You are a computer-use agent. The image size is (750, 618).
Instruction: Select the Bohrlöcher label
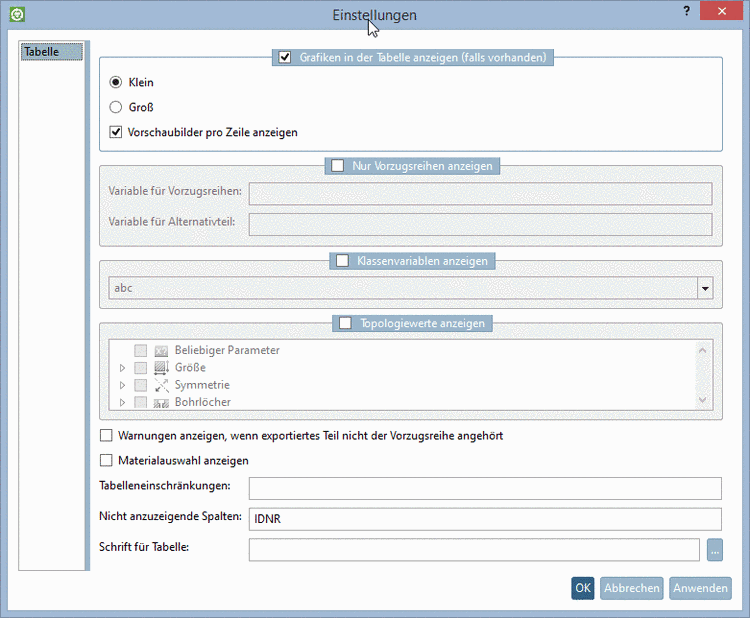tap(203, 402)
